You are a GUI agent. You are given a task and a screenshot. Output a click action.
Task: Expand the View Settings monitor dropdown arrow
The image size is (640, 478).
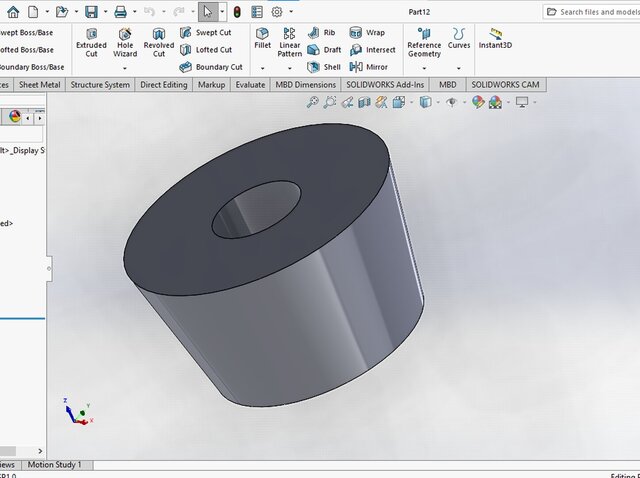(x=535, y=102)
